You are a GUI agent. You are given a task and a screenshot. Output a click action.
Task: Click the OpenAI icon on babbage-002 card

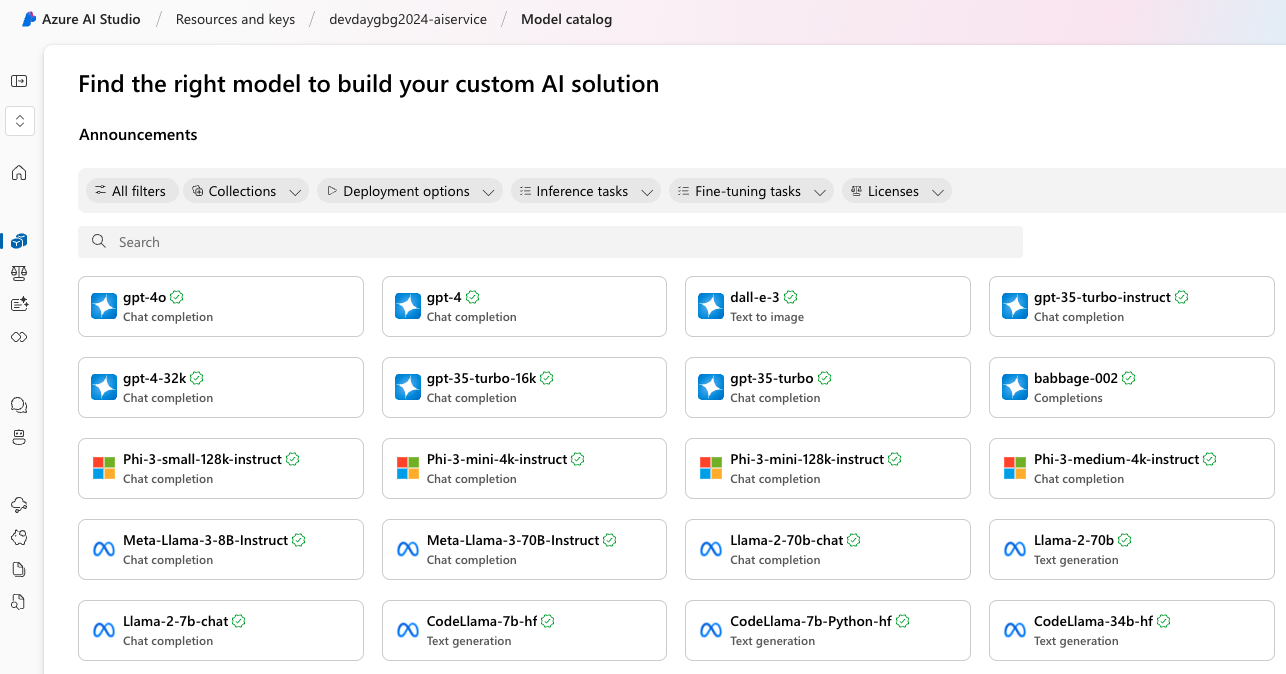(x=1015, y=387)
